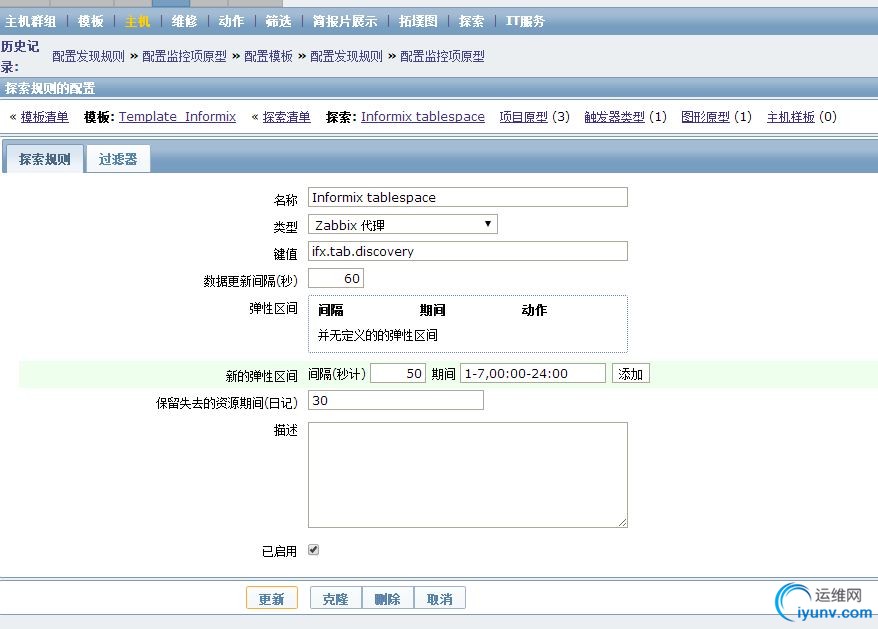Click the 键值 field ifx.tab.discovery

click(468, 251)
